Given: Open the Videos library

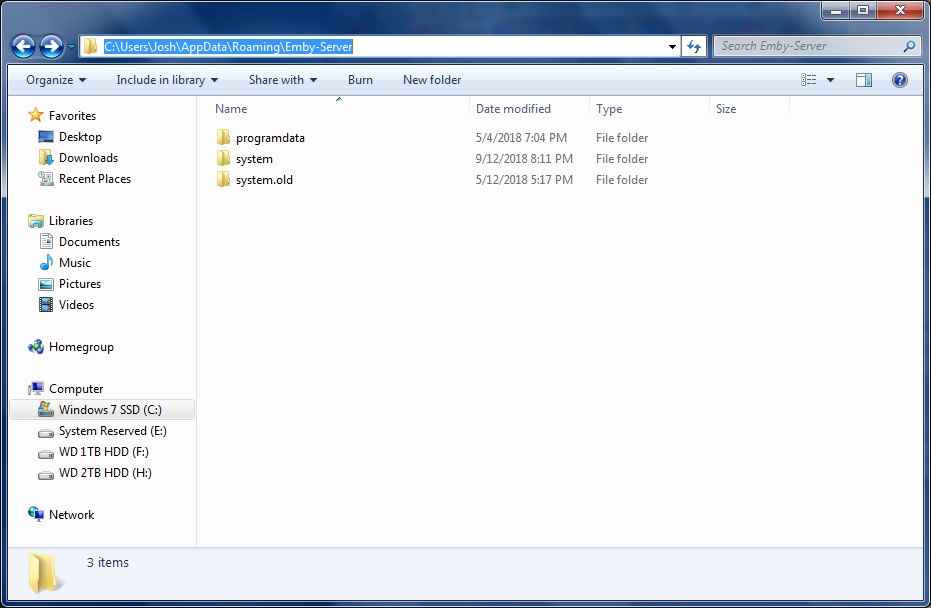Looking at the screenshot, I should (76, 305).
